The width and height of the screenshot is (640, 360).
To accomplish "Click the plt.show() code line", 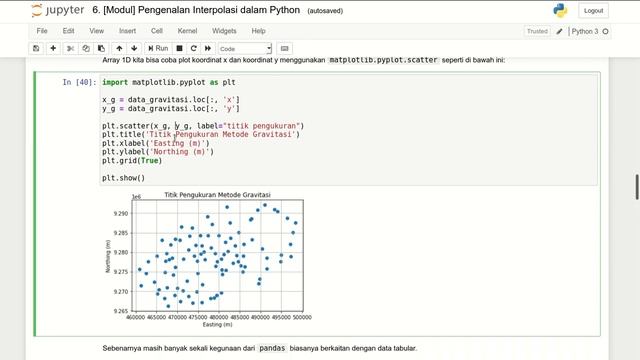I will 123,178.
